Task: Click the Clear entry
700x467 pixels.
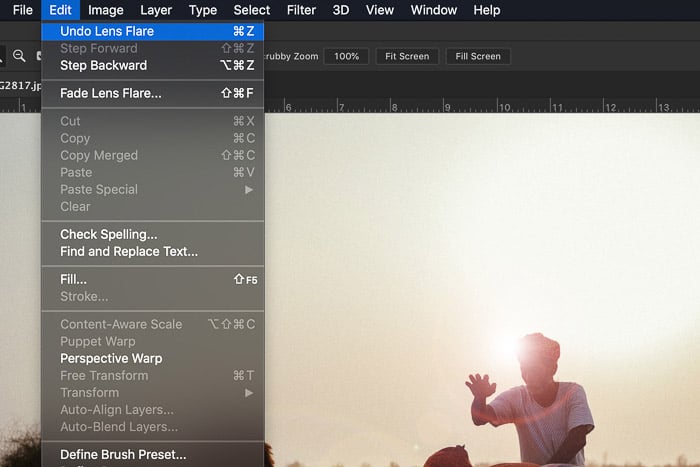Action: (152, 207)
